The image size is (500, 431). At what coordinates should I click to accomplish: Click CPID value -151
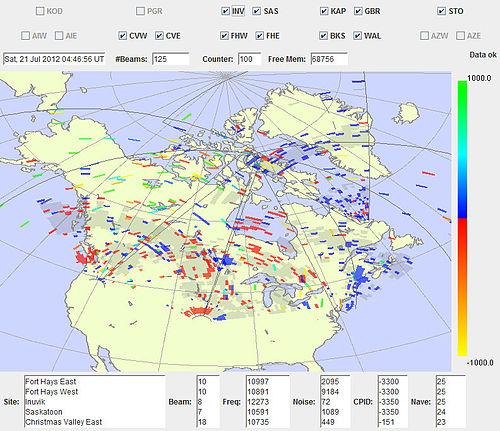pos(388,422)
